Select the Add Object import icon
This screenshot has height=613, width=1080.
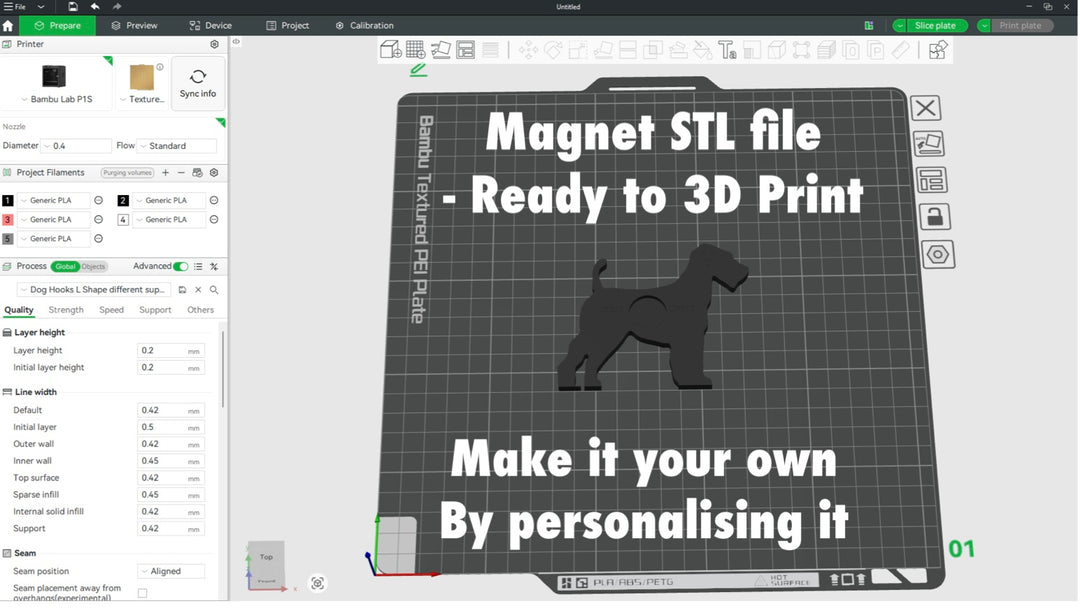[x=390, y=49]
